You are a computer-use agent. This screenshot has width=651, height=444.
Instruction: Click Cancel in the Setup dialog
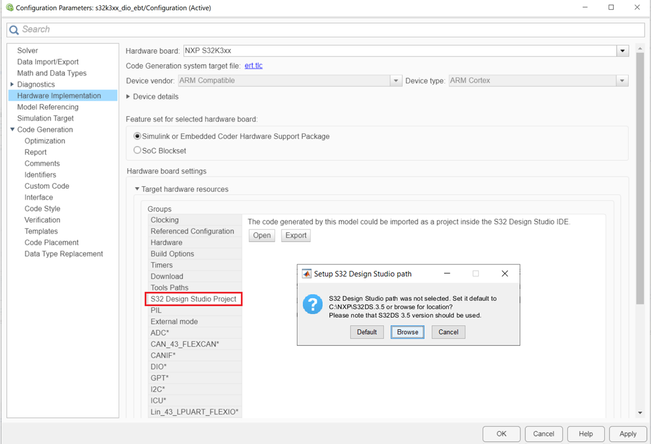pos(448,332)
